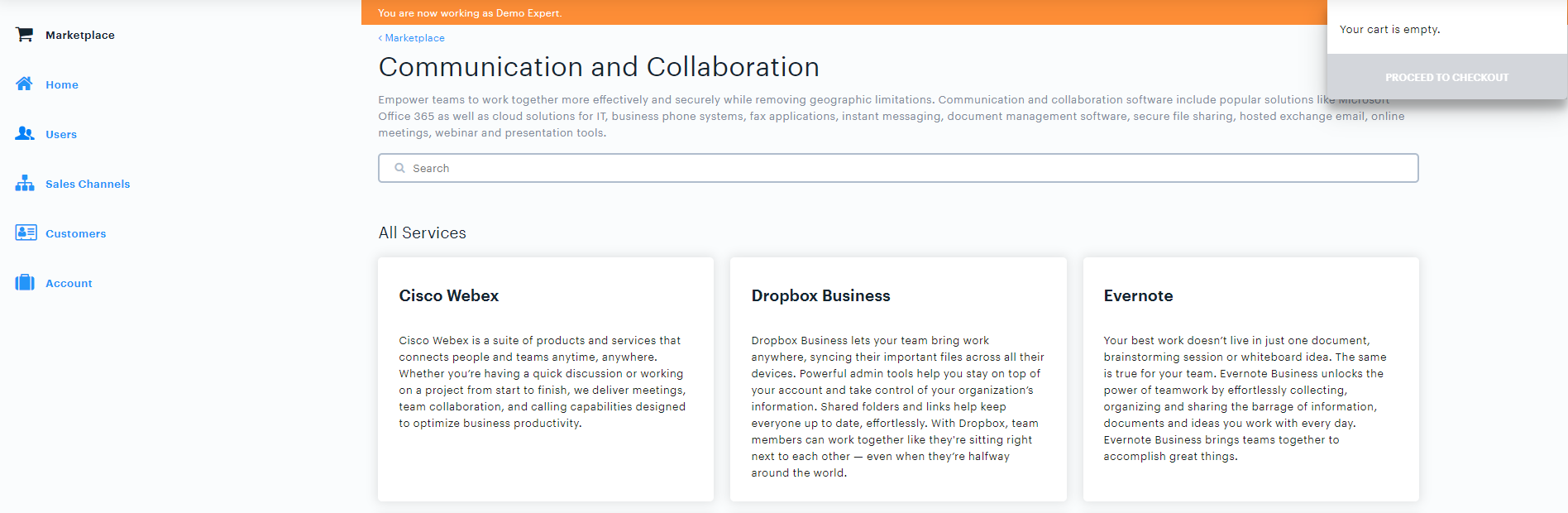Click the magnifying glass search icon

(x=400, y=168)
